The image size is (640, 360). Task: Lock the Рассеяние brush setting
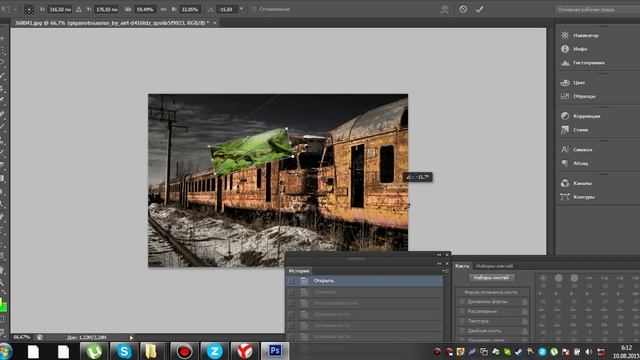[x=525, y=311]
